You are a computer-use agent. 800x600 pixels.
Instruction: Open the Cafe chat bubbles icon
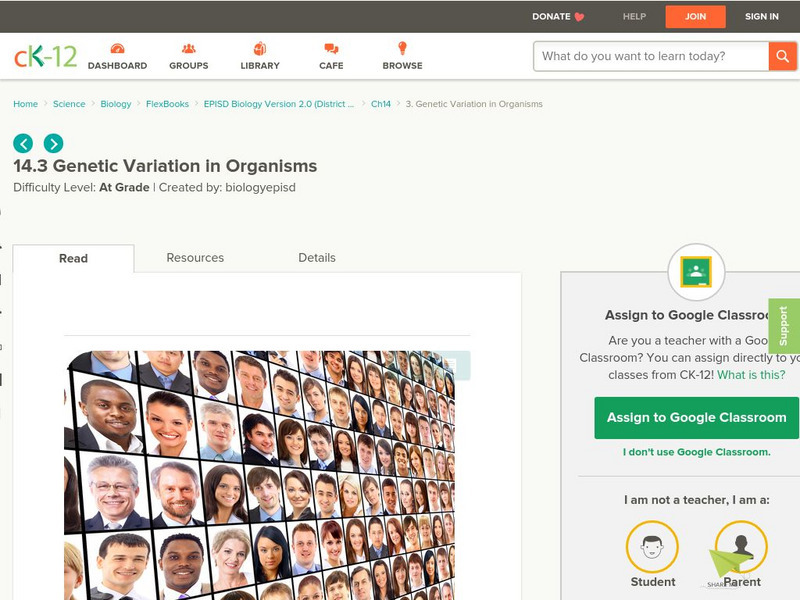(x=331, y=48)
